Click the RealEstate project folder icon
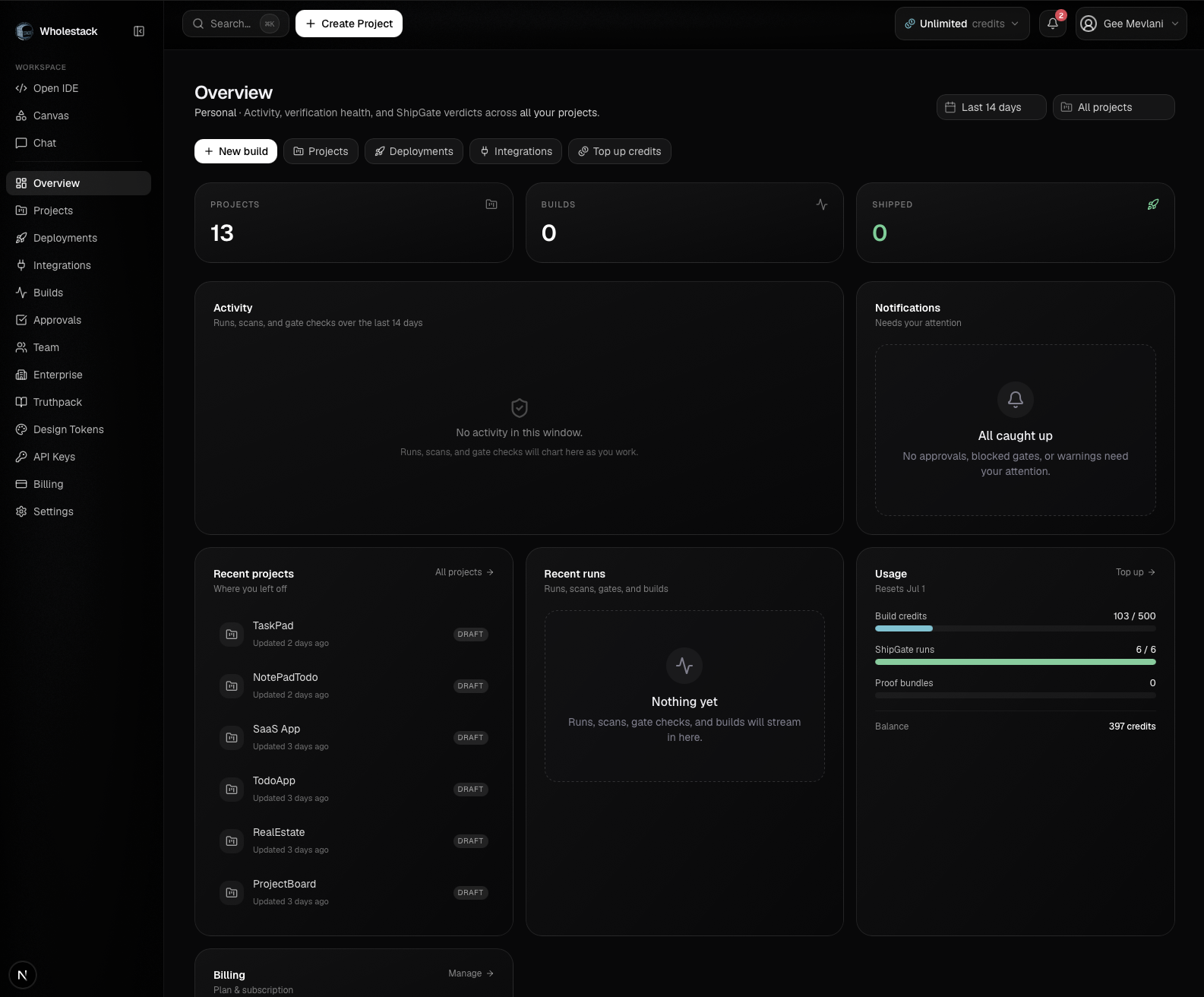 click(232, 841)
